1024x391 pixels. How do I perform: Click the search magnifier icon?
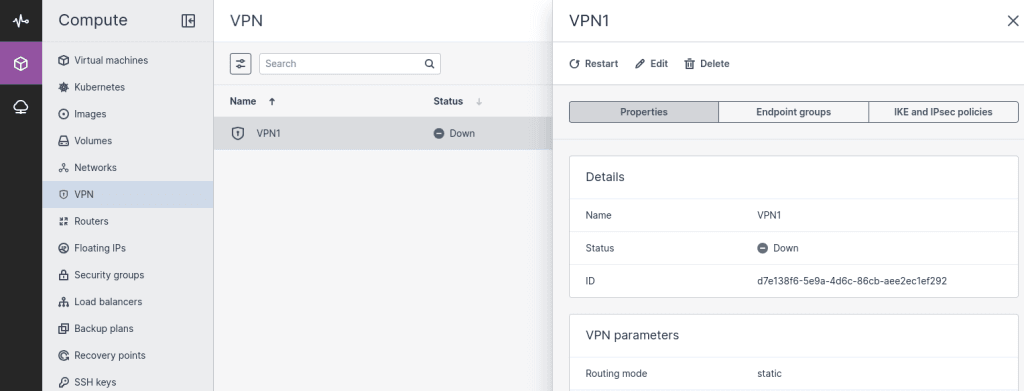point(429,63)
